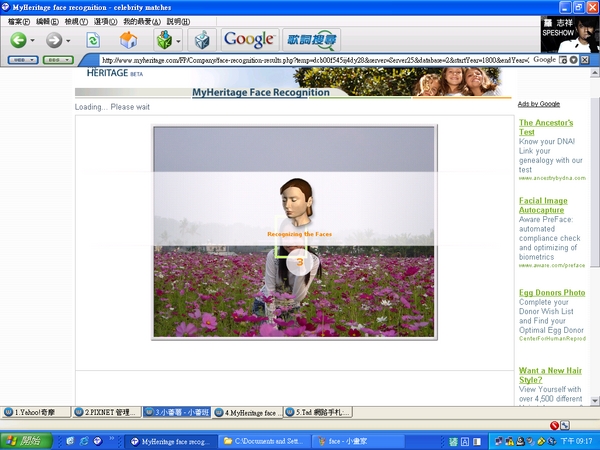Click the X icon at address bar end
The width and height of the screenshot is (600, 450).
[584, 60]
